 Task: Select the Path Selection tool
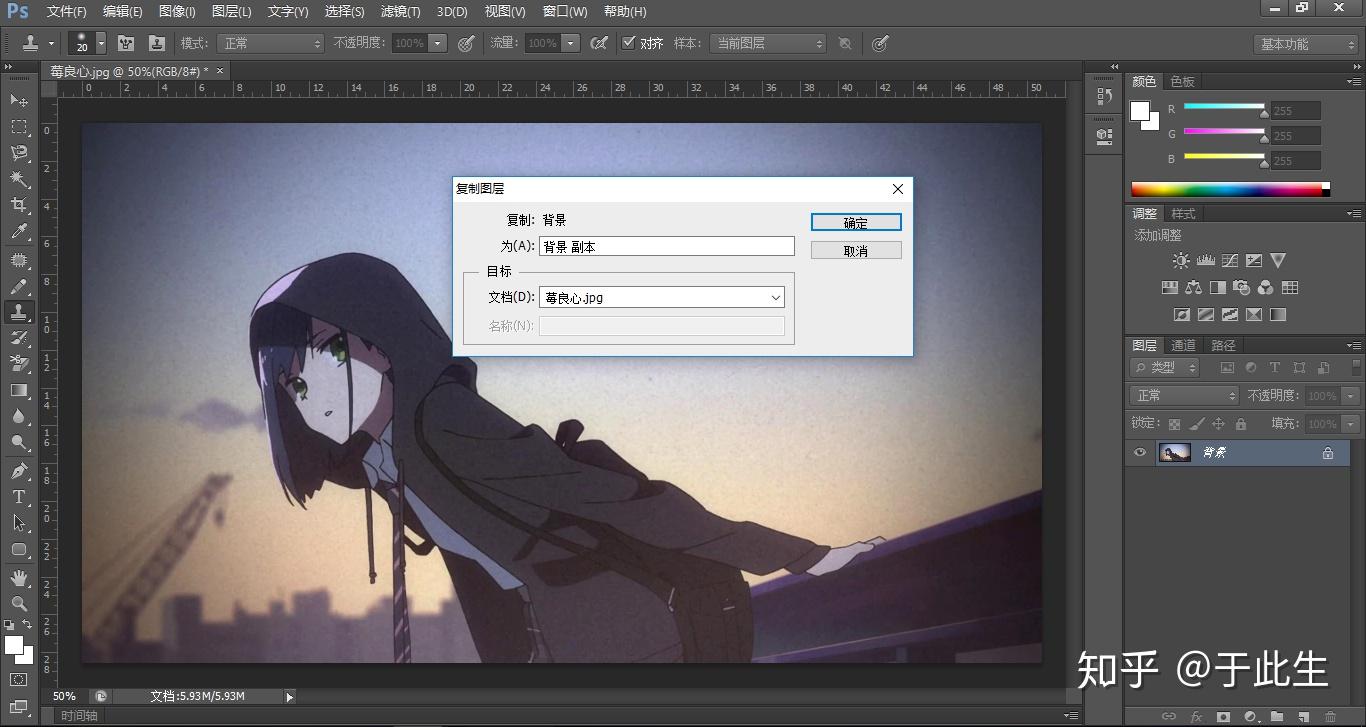point(19,522)
